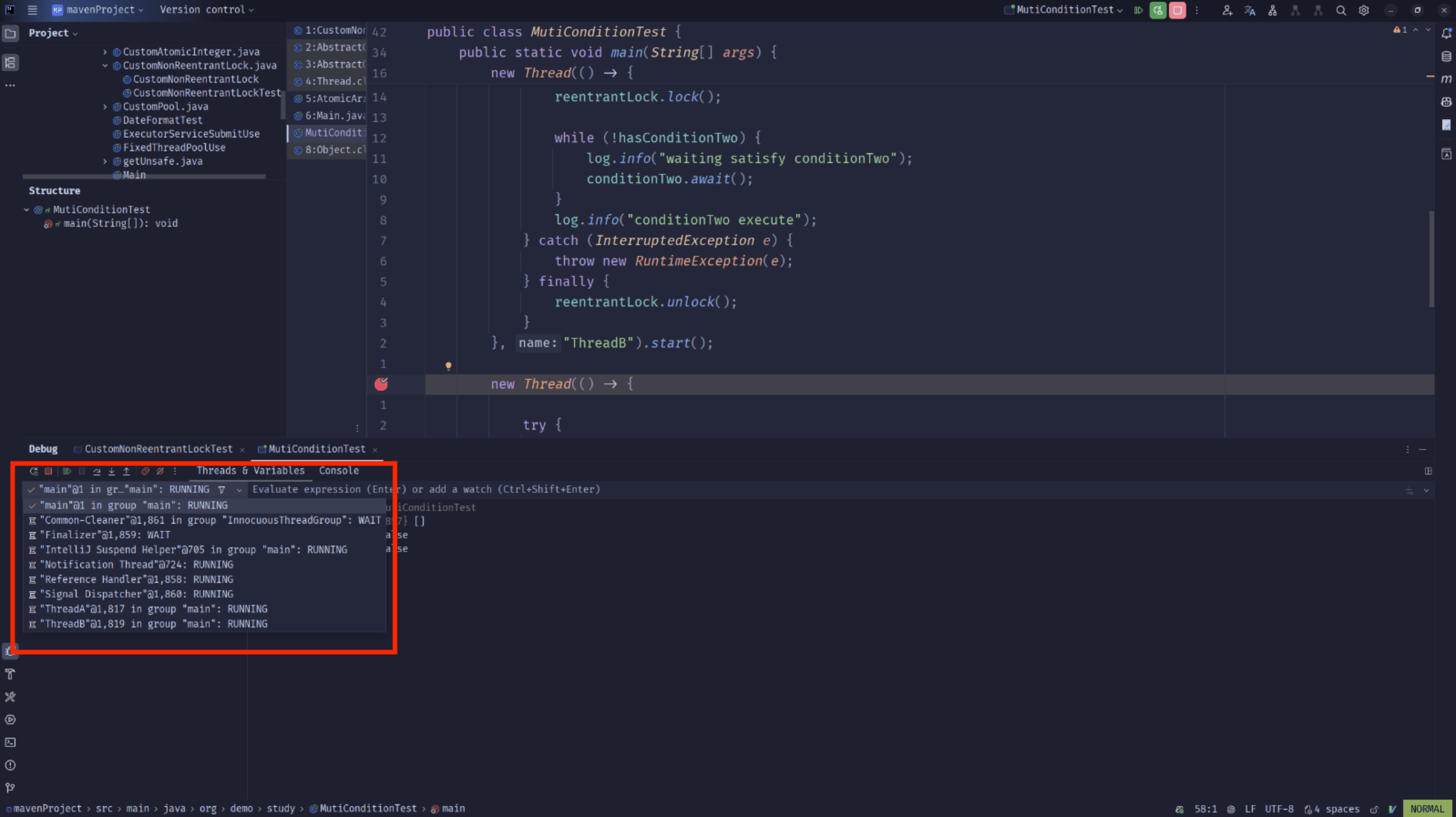Click the Rerun debug session icon
This screenshot has width=1456, height=817.
click(x=34, y=471)
